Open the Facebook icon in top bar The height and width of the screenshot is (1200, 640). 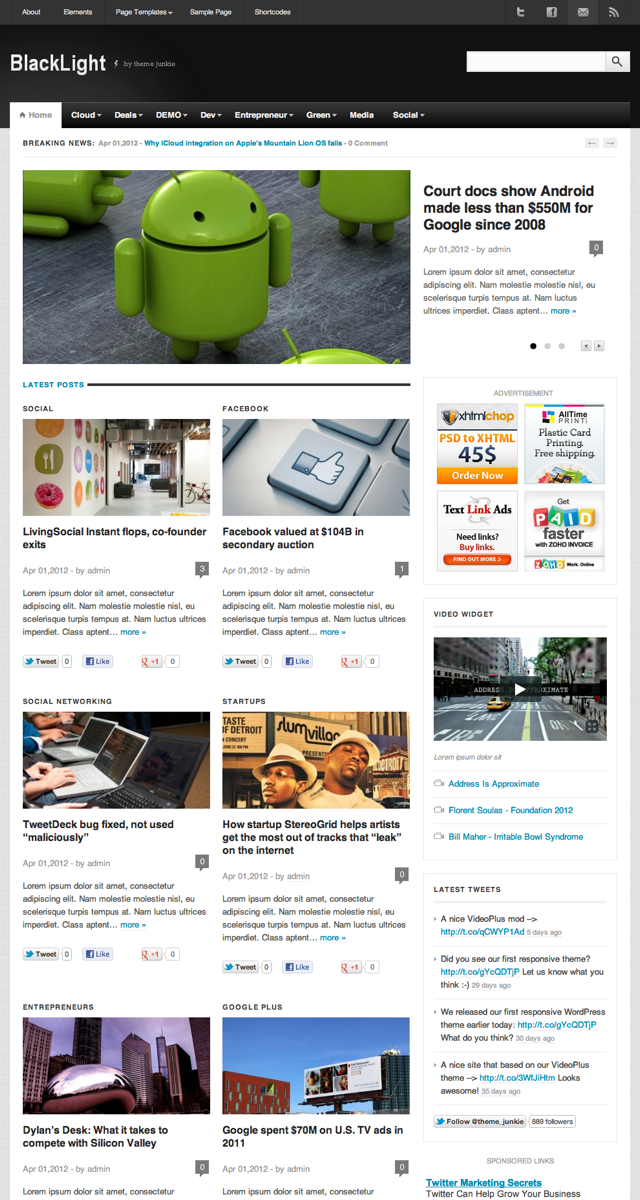(551, 12)
